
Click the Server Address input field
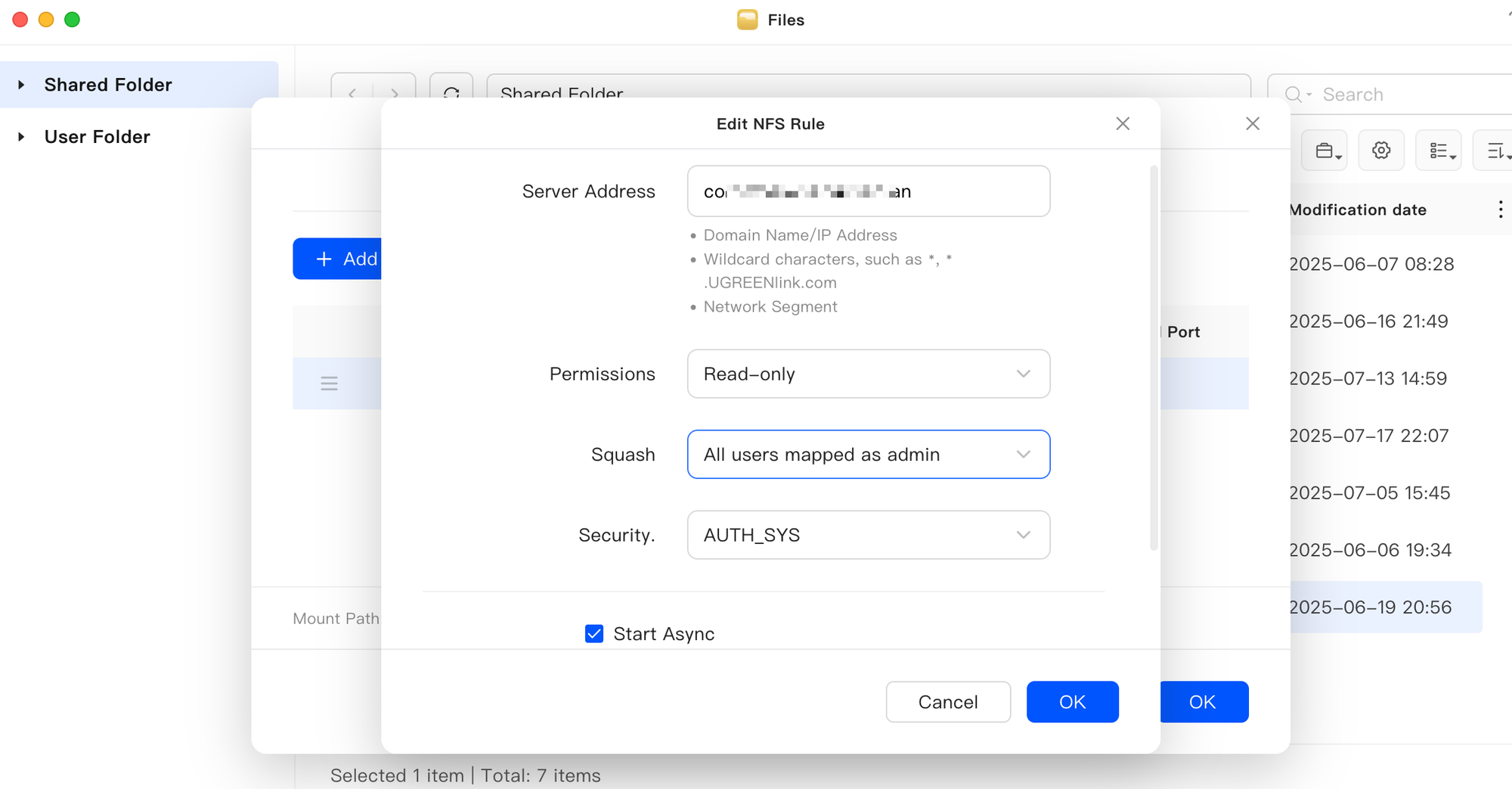[869, 191]
